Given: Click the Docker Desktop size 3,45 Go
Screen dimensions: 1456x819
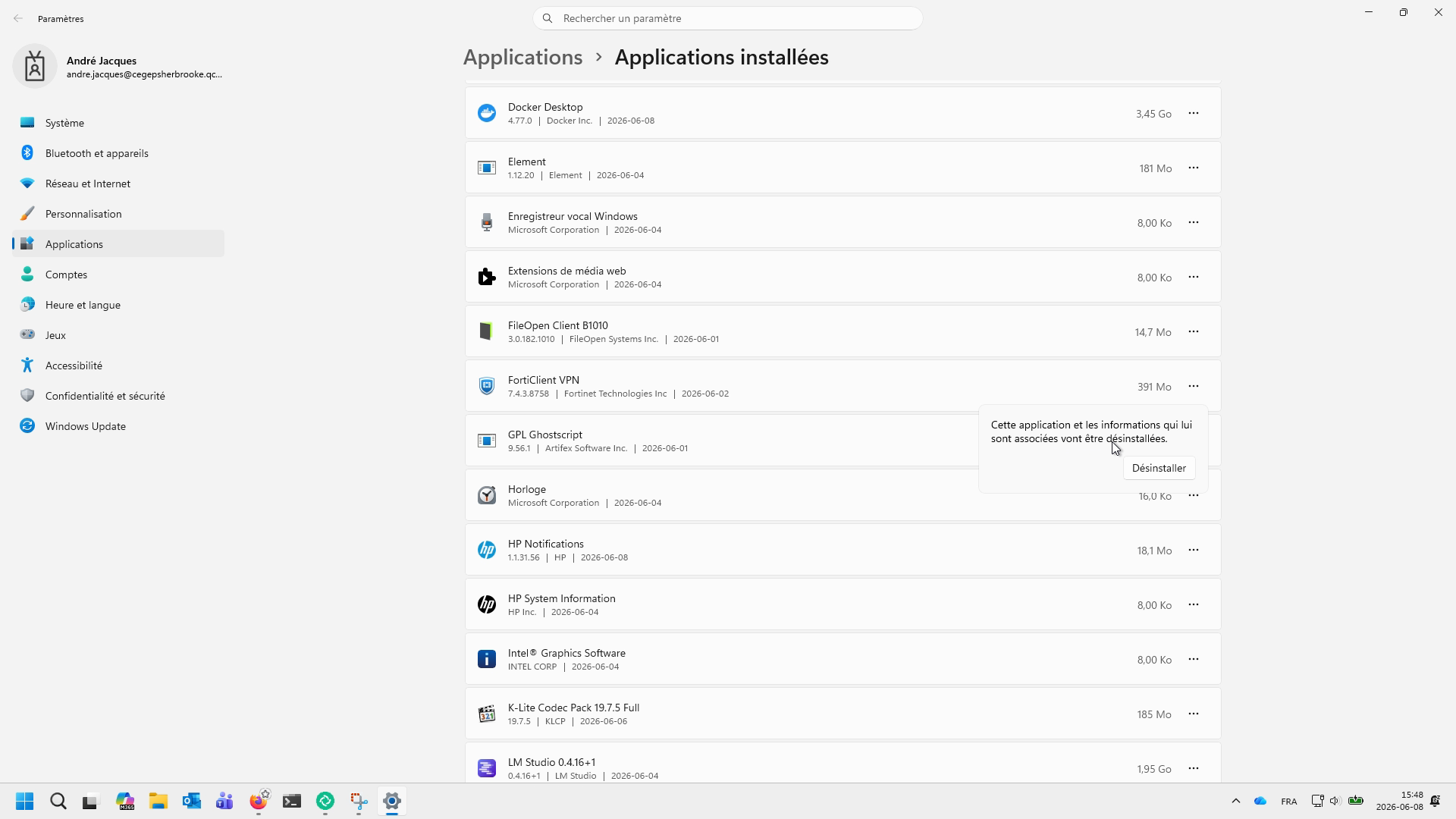Looking at the screenshot, I should click(x=1153, y=114).
